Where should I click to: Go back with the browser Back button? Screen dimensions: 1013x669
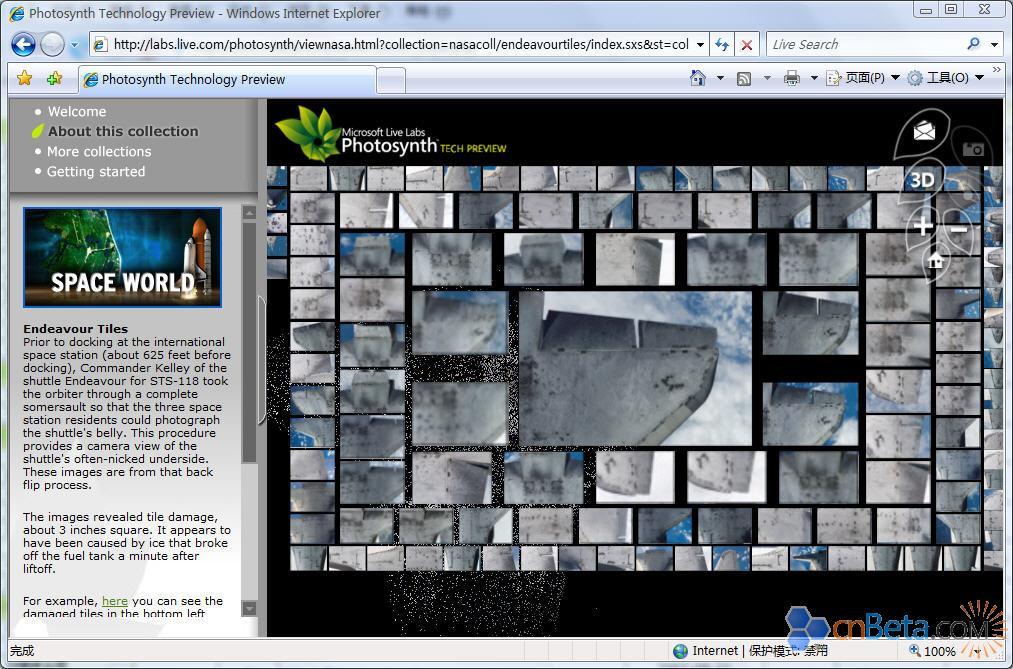[23, 45]
